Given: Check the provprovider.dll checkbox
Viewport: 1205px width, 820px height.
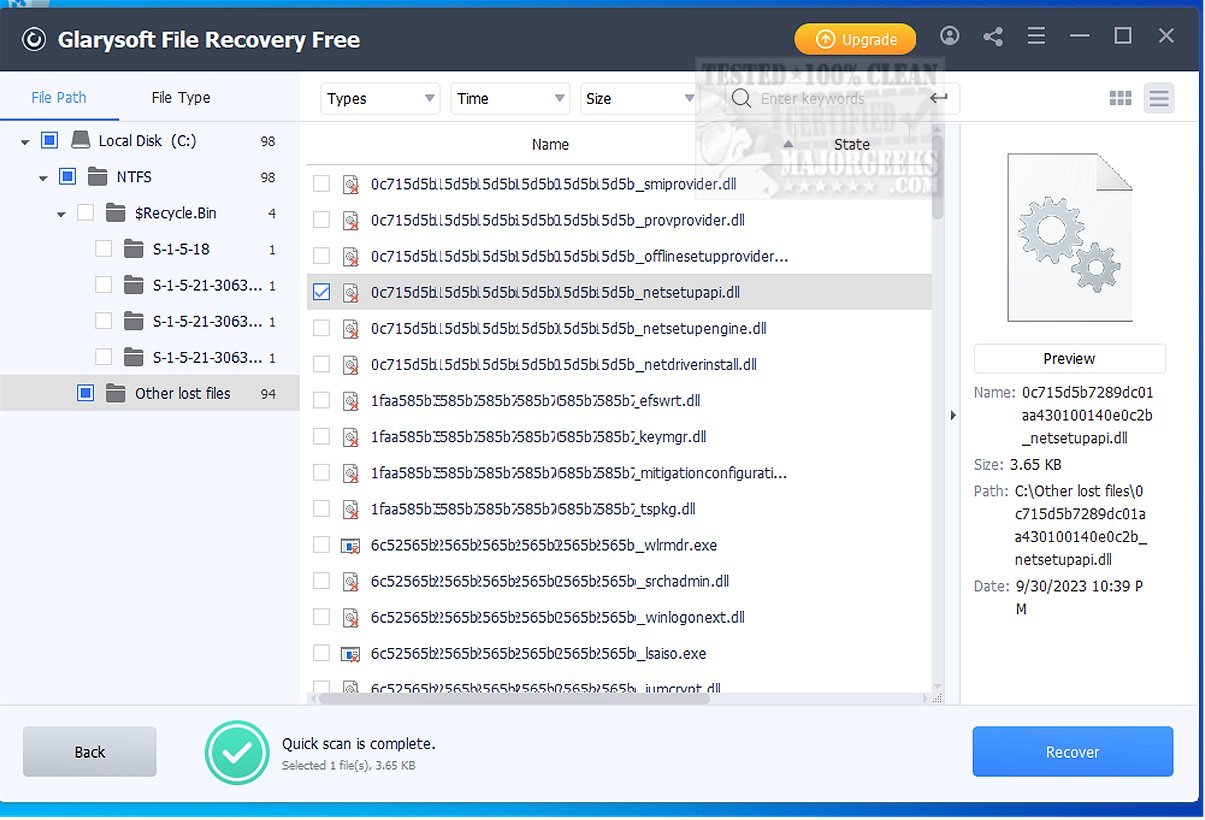Looking at the screenshot, I should [x=321, y=220].
